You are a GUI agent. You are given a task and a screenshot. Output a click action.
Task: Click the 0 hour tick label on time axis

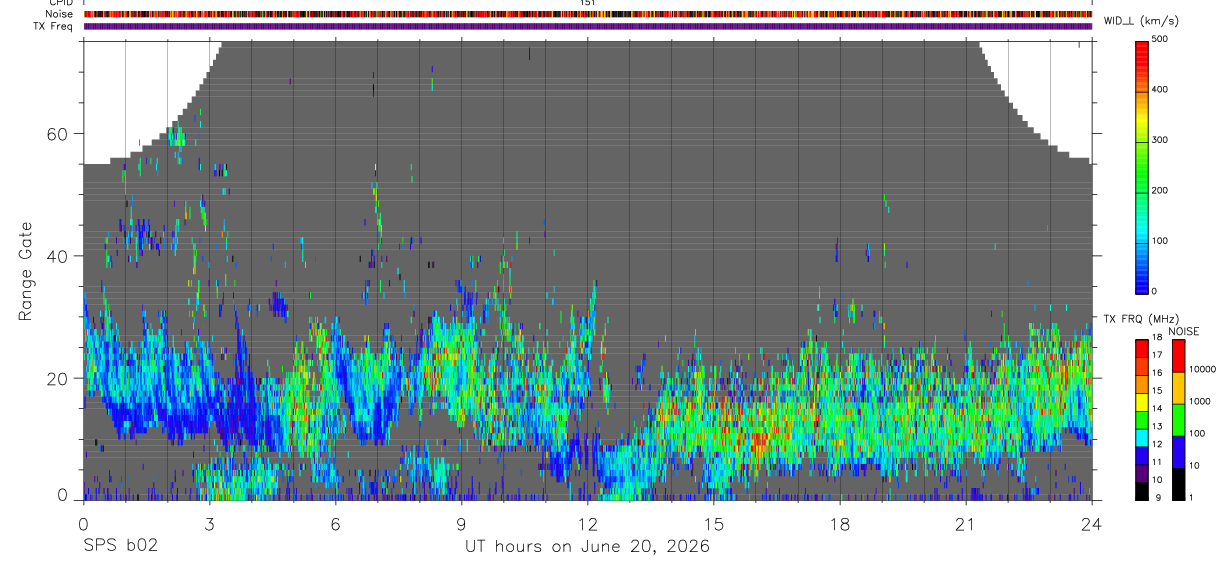(83, 524)
